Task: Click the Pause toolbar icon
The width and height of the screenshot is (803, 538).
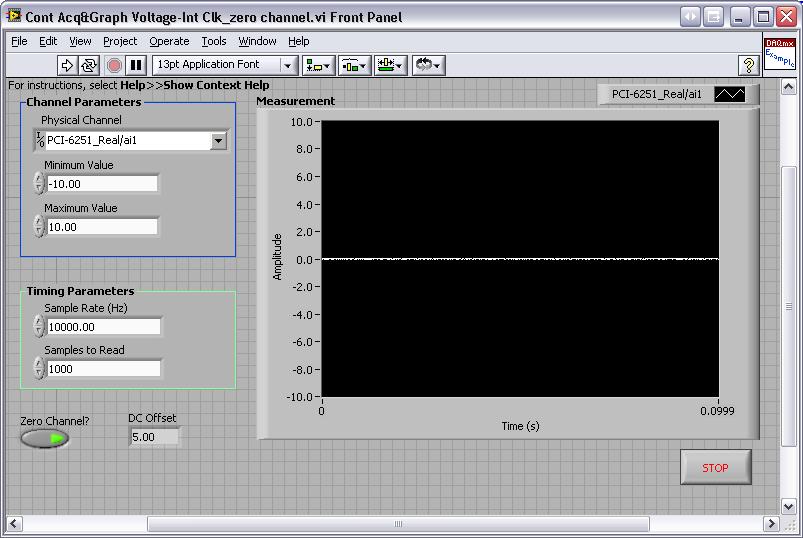Action: coord(137,65)
